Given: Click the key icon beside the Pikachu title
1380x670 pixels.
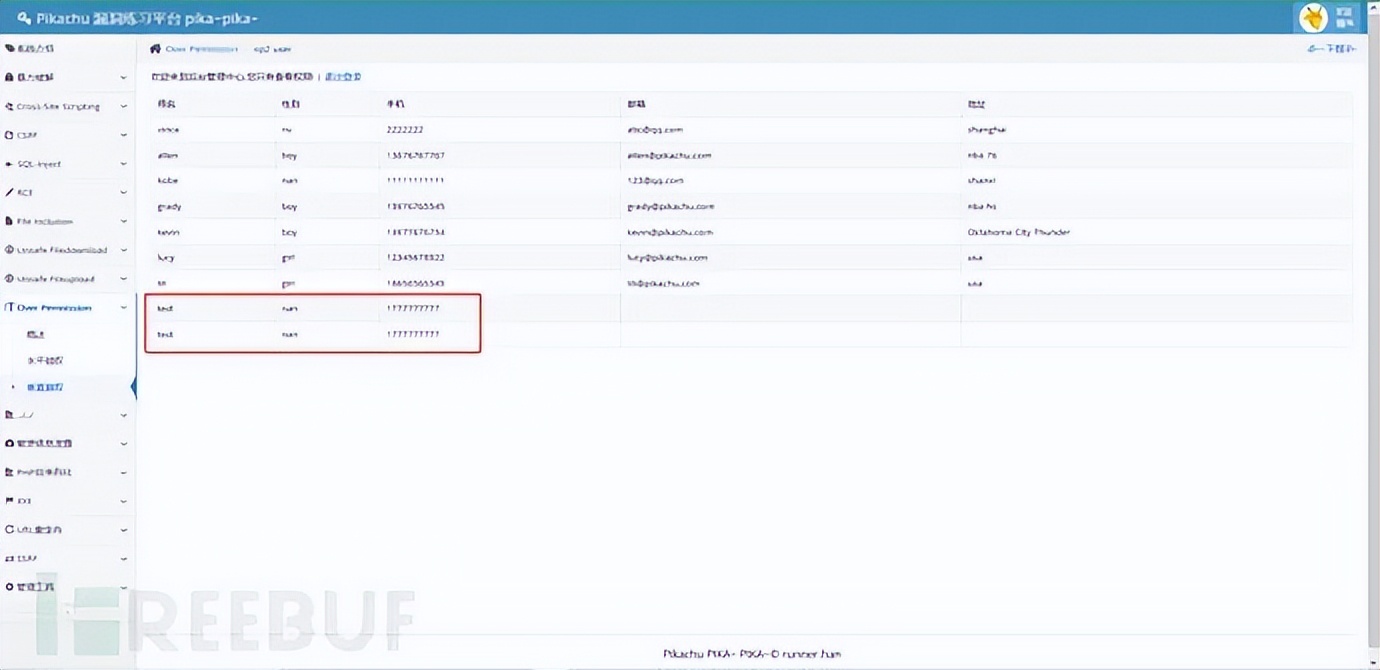Looking at the screenshot, I should click(x=24, y=18).
